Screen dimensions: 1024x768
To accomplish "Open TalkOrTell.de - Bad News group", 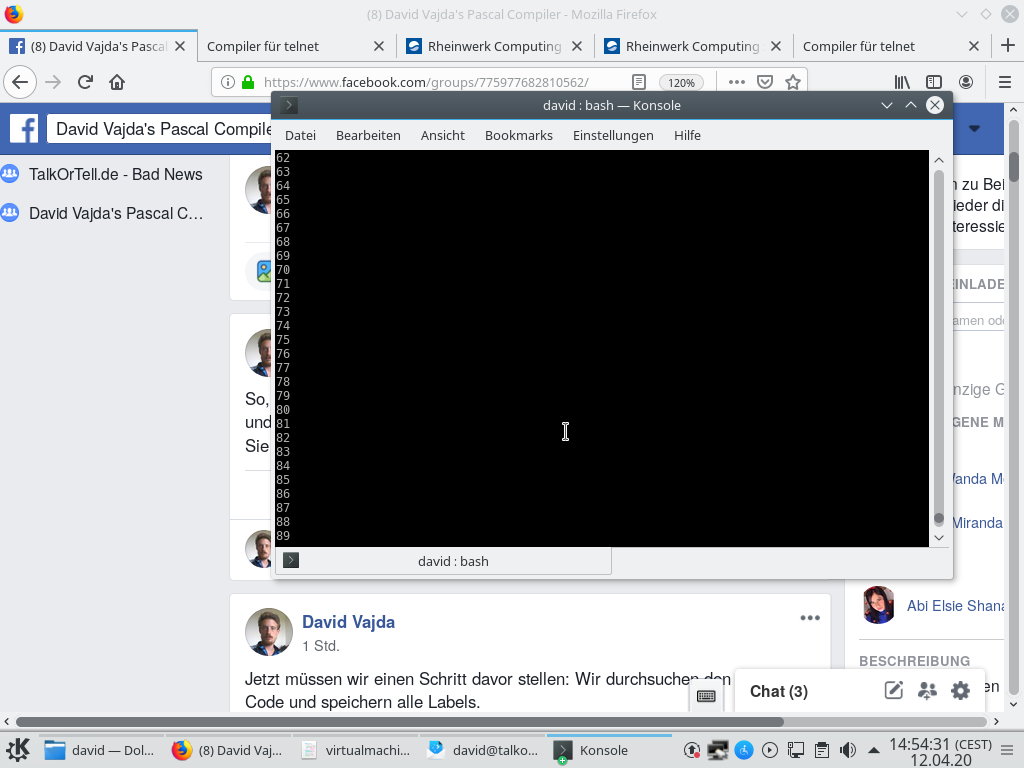I will point(115,174).
